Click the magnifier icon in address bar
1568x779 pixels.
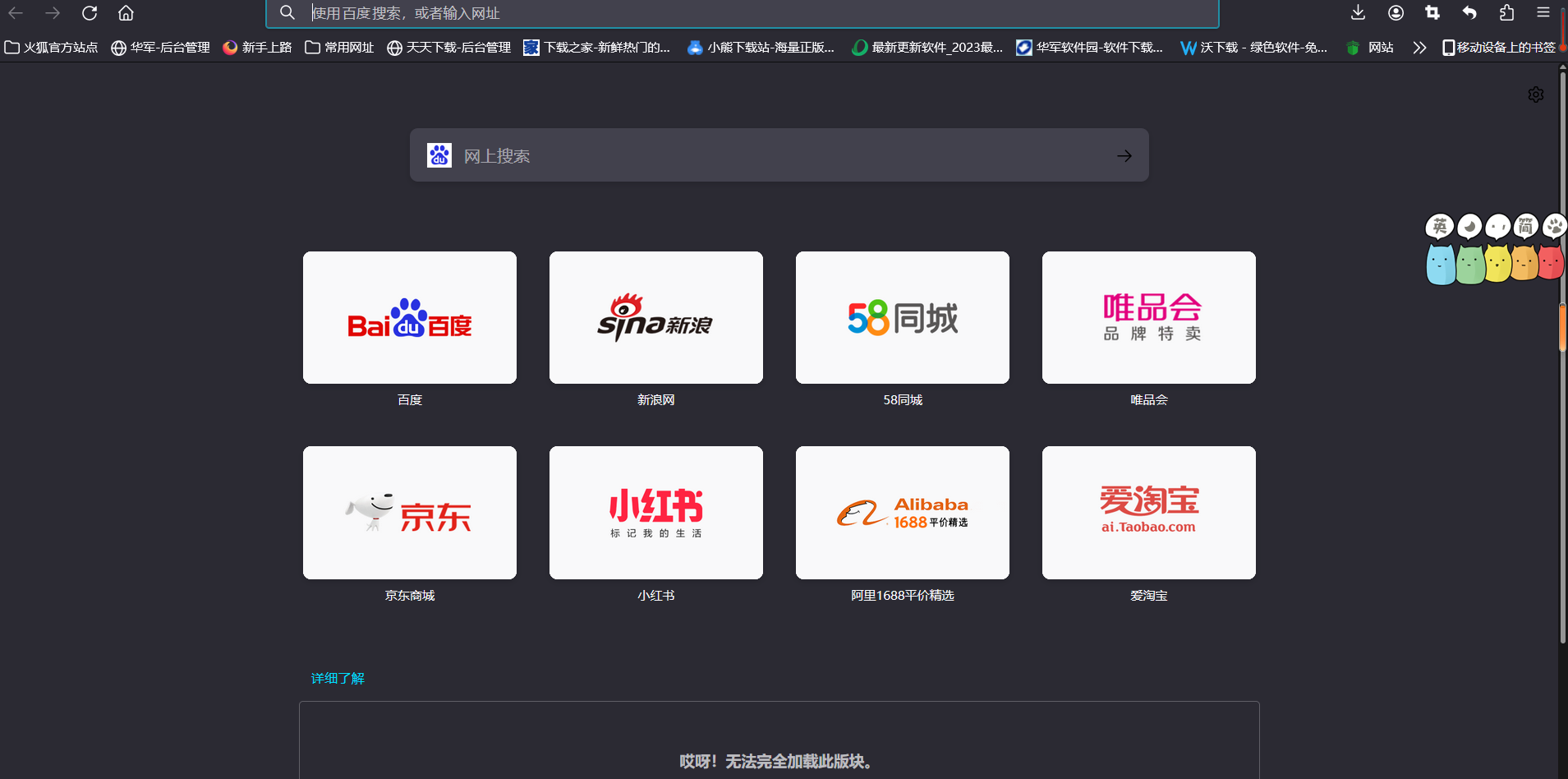(287, 13)
